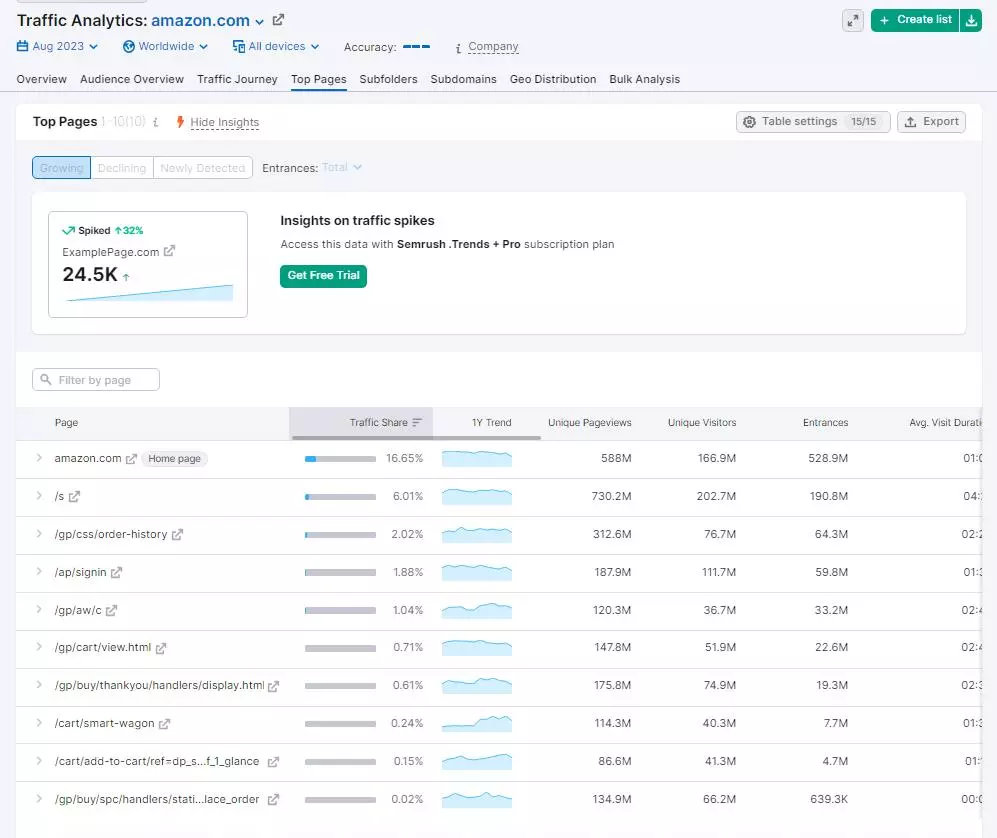This screenshot has height=838, width=997.
Task: Click the /s traffic share bar
Action: [340, 497]
